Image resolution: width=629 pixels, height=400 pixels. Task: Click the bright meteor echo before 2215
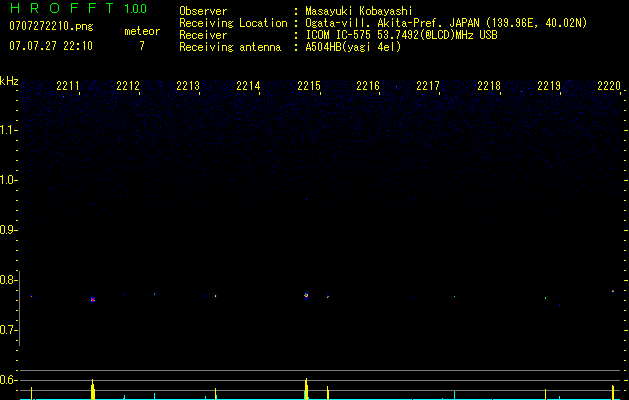(x=306, y=296)
